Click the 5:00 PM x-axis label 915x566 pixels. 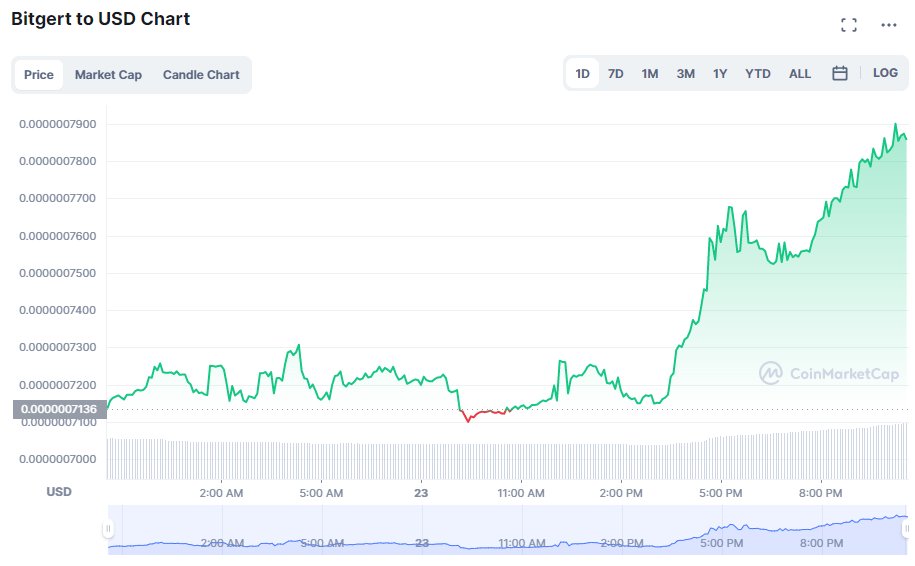721,493
